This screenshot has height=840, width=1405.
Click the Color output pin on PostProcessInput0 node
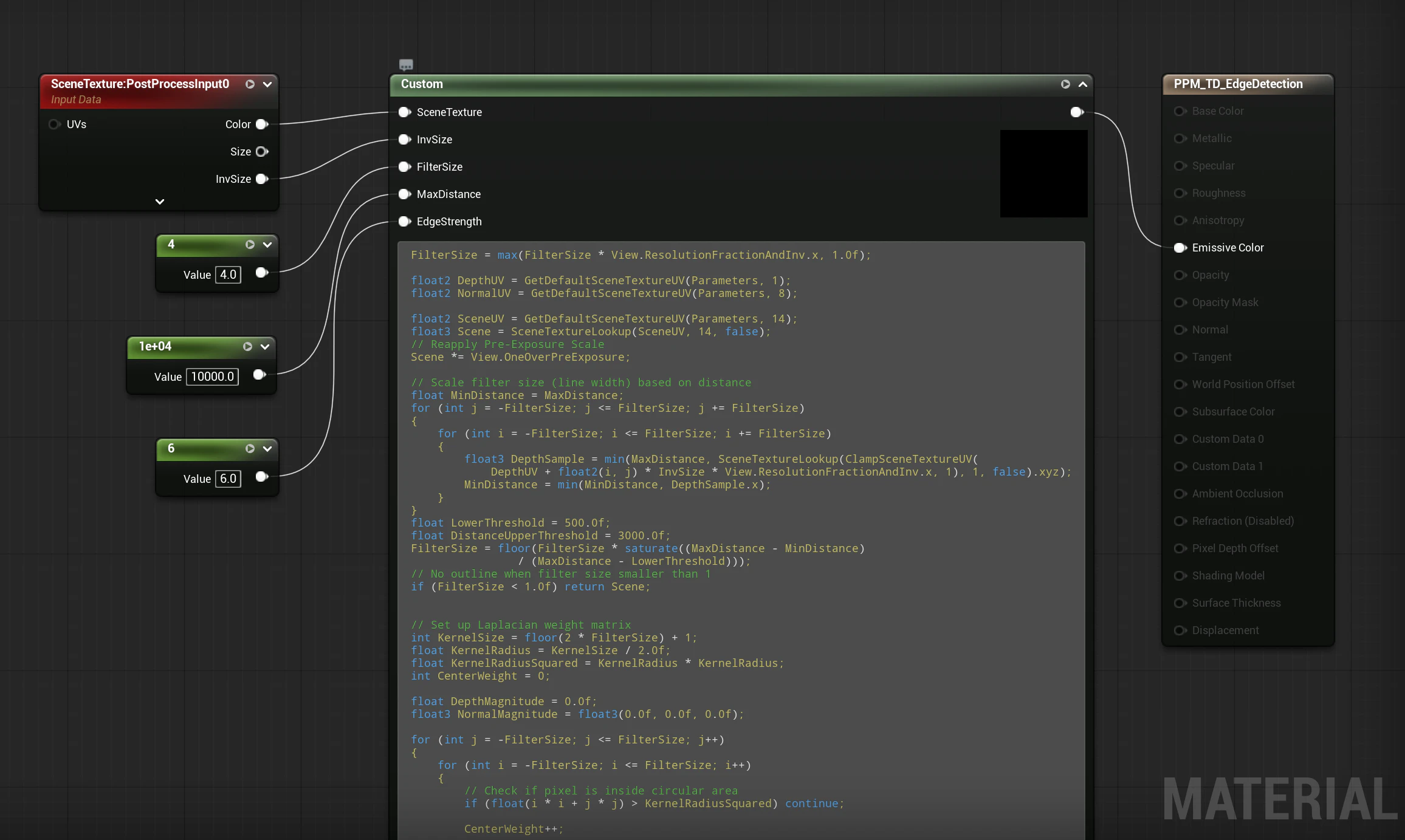pyautogui.click(x=263, y=124)
